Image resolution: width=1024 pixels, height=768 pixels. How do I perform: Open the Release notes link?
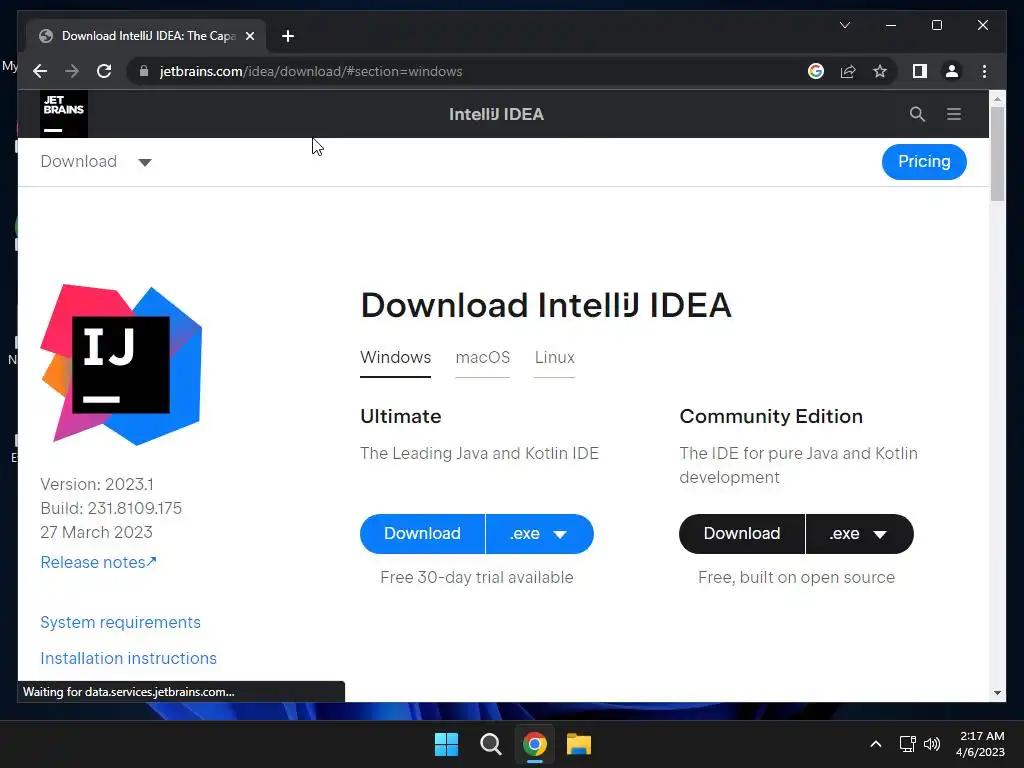click(x=99, y=562)
